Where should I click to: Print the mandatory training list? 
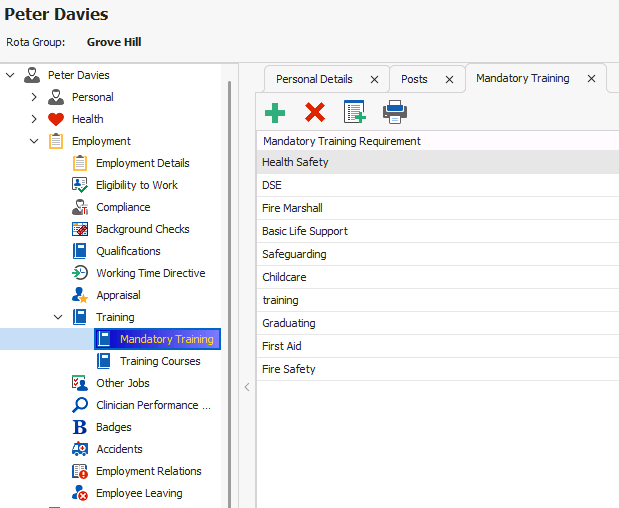coord(395,112)
